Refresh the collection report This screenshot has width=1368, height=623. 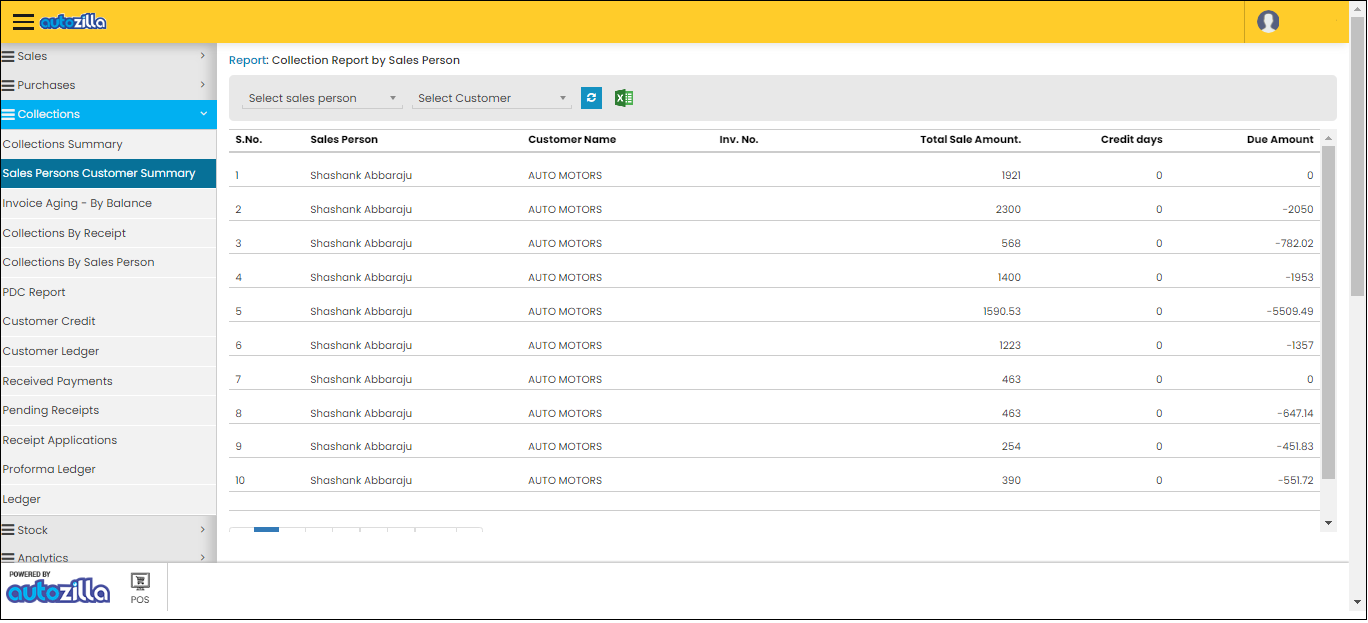click(x=591, y=97)
